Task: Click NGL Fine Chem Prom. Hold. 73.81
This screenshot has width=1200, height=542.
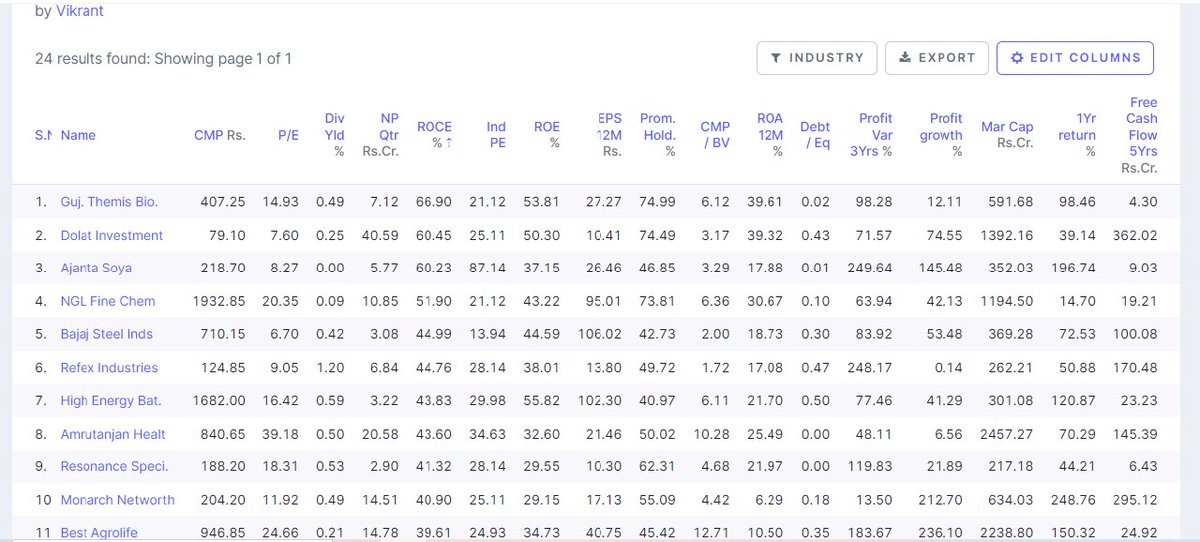Action: 658,301
